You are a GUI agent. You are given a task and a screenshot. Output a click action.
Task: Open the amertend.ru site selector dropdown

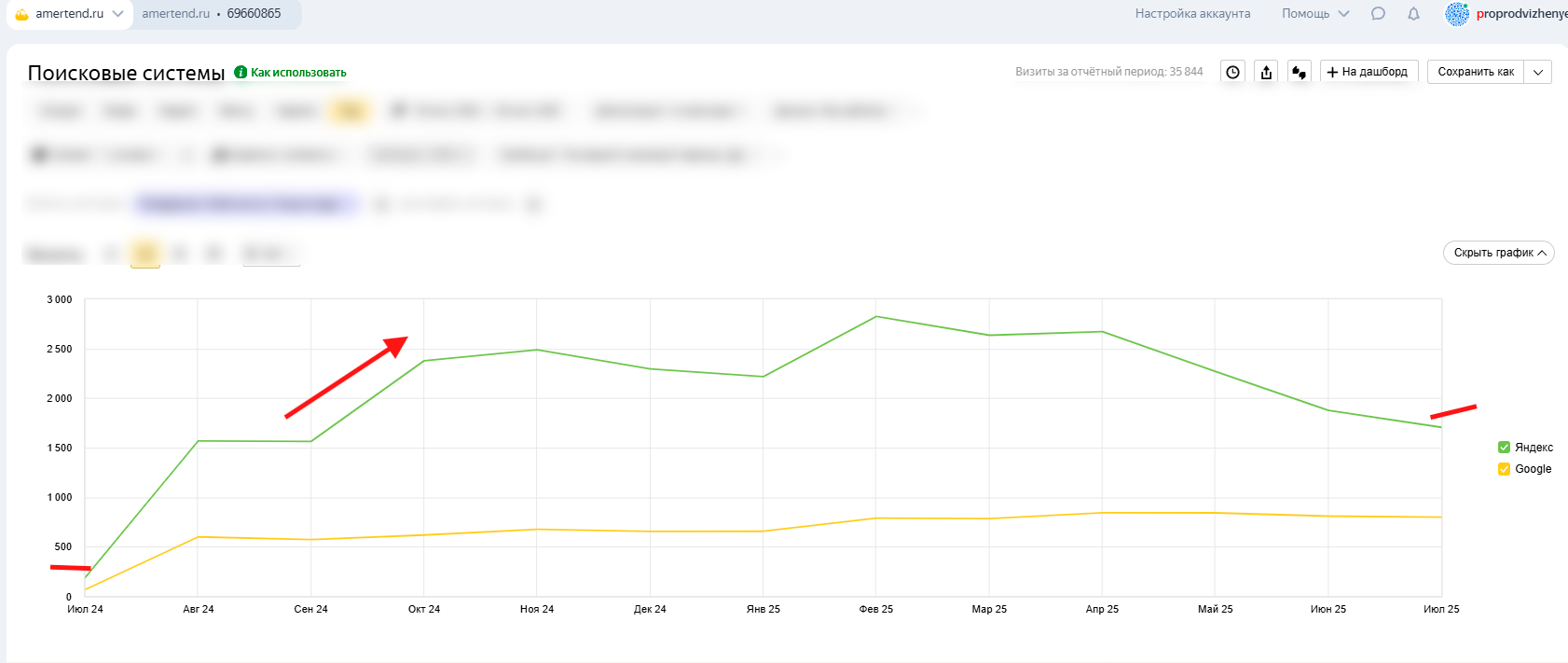(117, 14)
